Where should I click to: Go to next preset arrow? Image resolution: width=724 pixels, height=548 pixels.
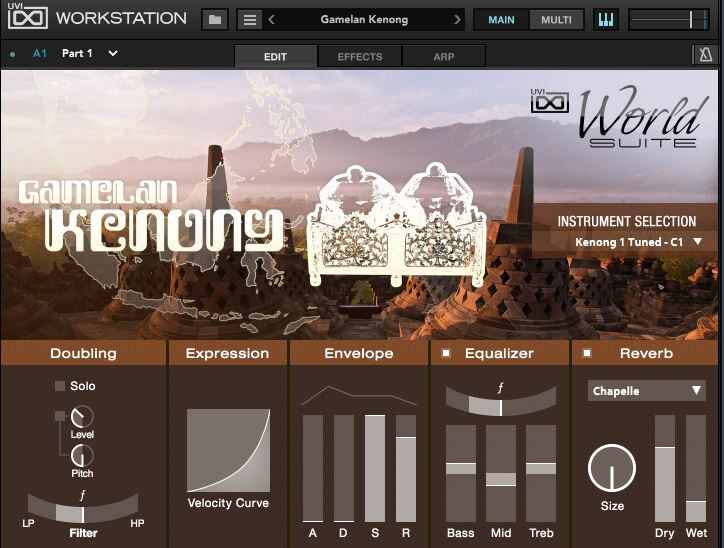click(457, 20)
